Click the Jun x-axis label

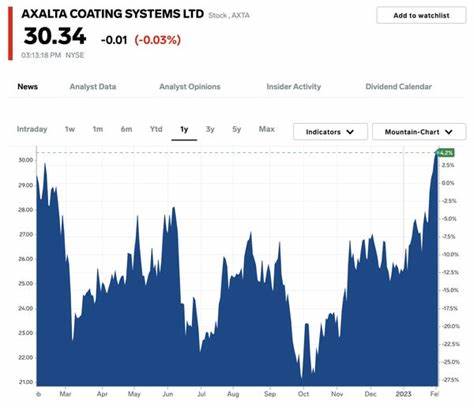pos(168,394)
